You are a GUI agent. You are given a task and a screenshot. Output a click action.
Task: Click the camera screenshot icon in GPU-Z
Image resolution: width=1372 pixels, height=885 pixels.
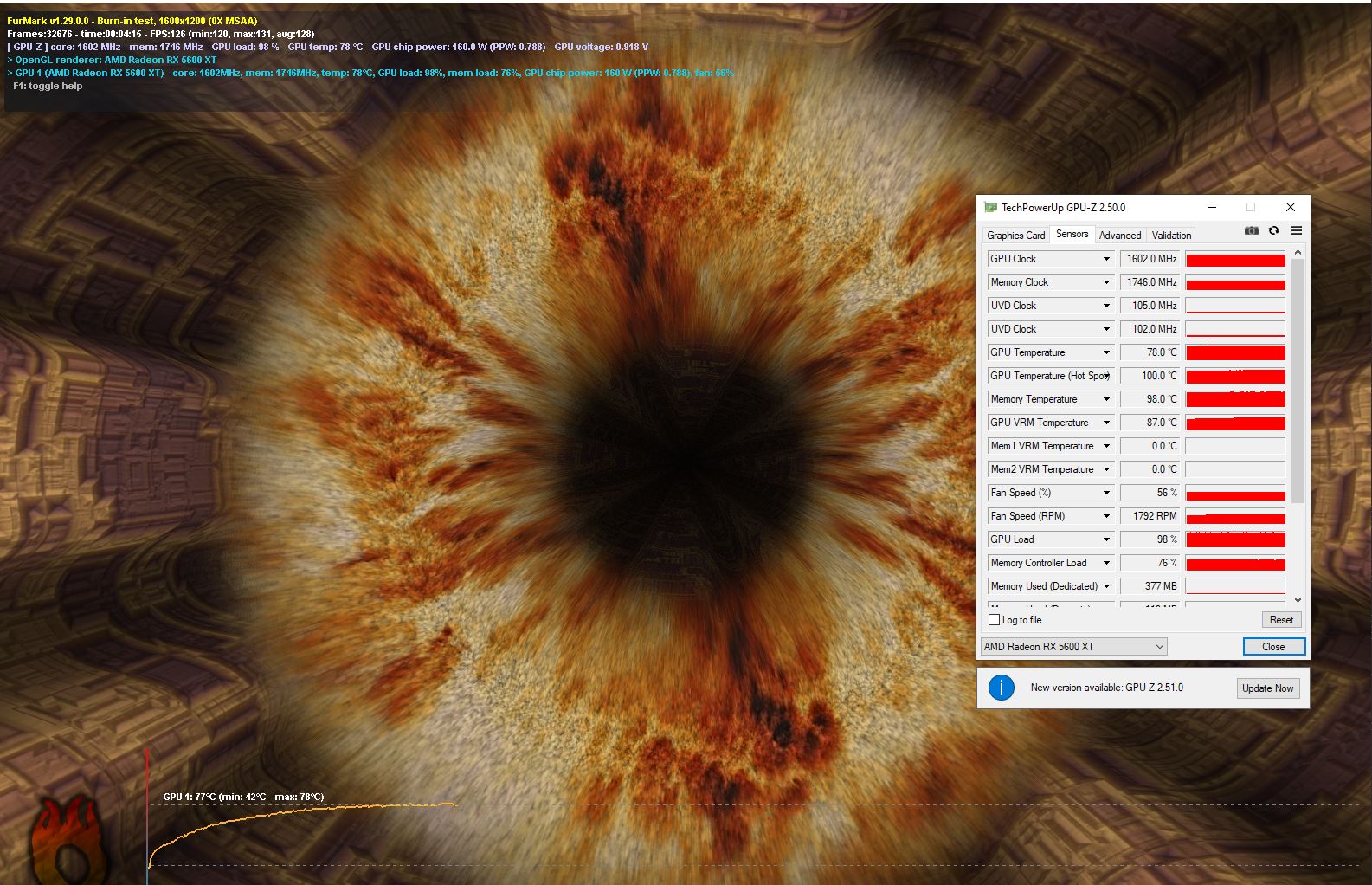[1251, 230]
